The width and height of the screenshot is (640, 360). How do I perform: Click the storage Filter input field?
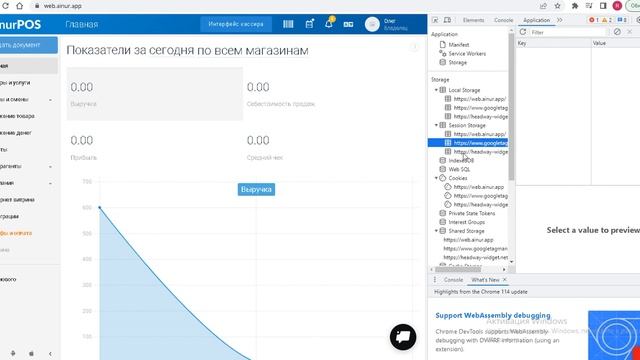click(569, 32)
